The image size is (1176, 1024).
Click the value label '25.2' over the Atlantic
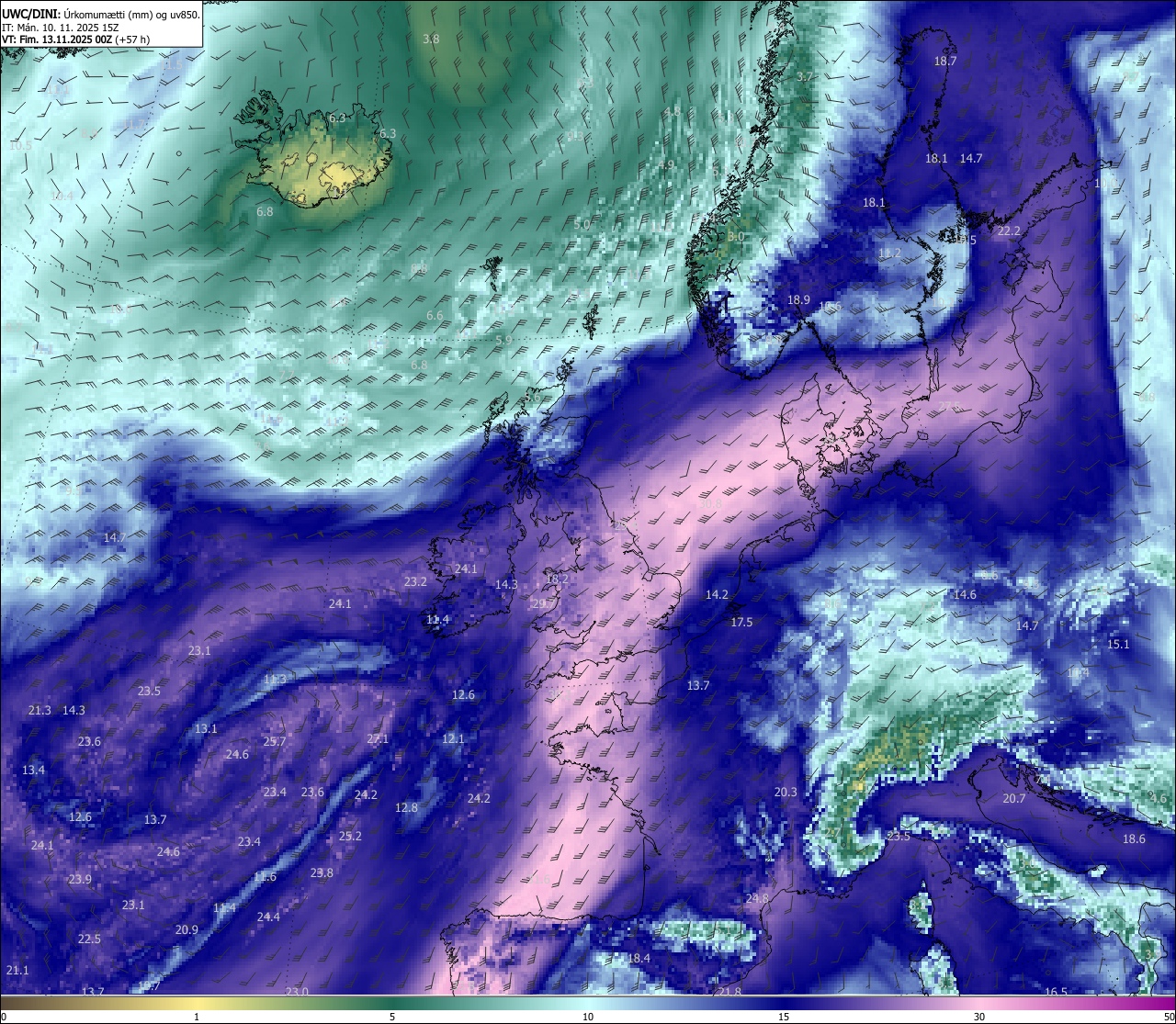click(x=350, y=837)
